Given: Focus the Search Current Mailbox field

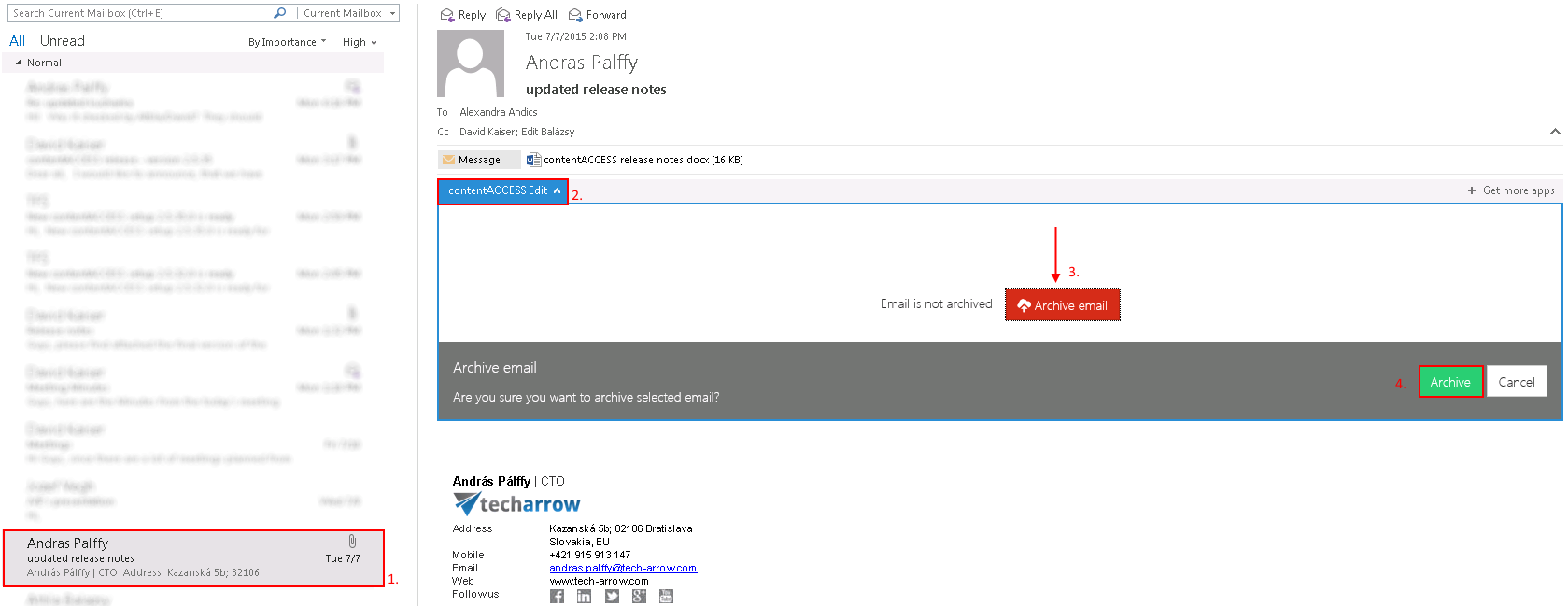Looking at the screenshot, I should (140, 13).
